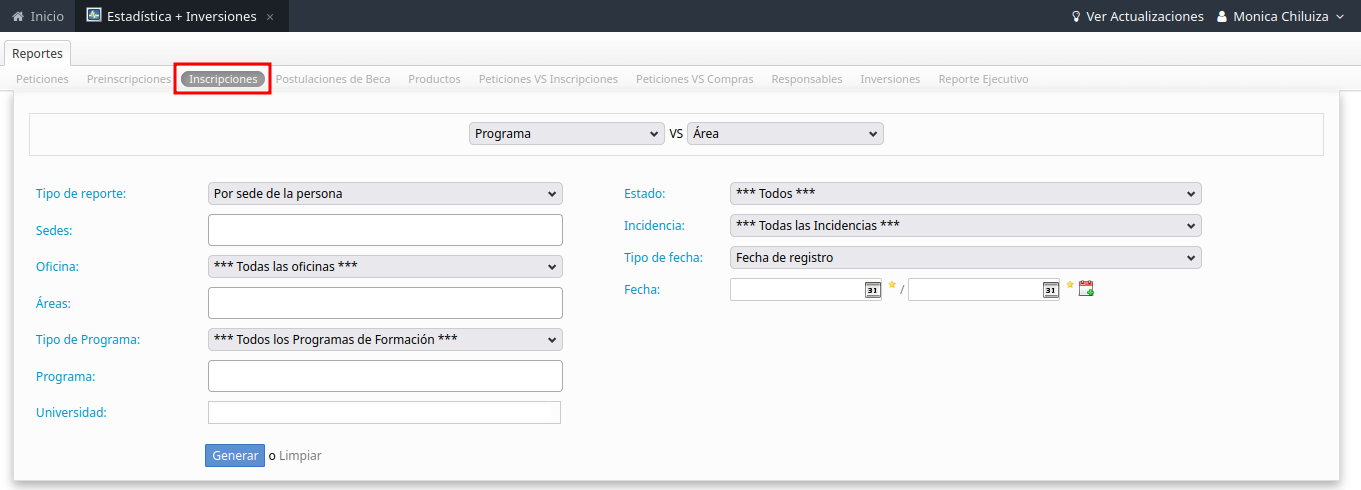Screen dimensions: 1361x490
Task: Click the Limpiar link
Action: pyautogui.click(x=300, y=456)
